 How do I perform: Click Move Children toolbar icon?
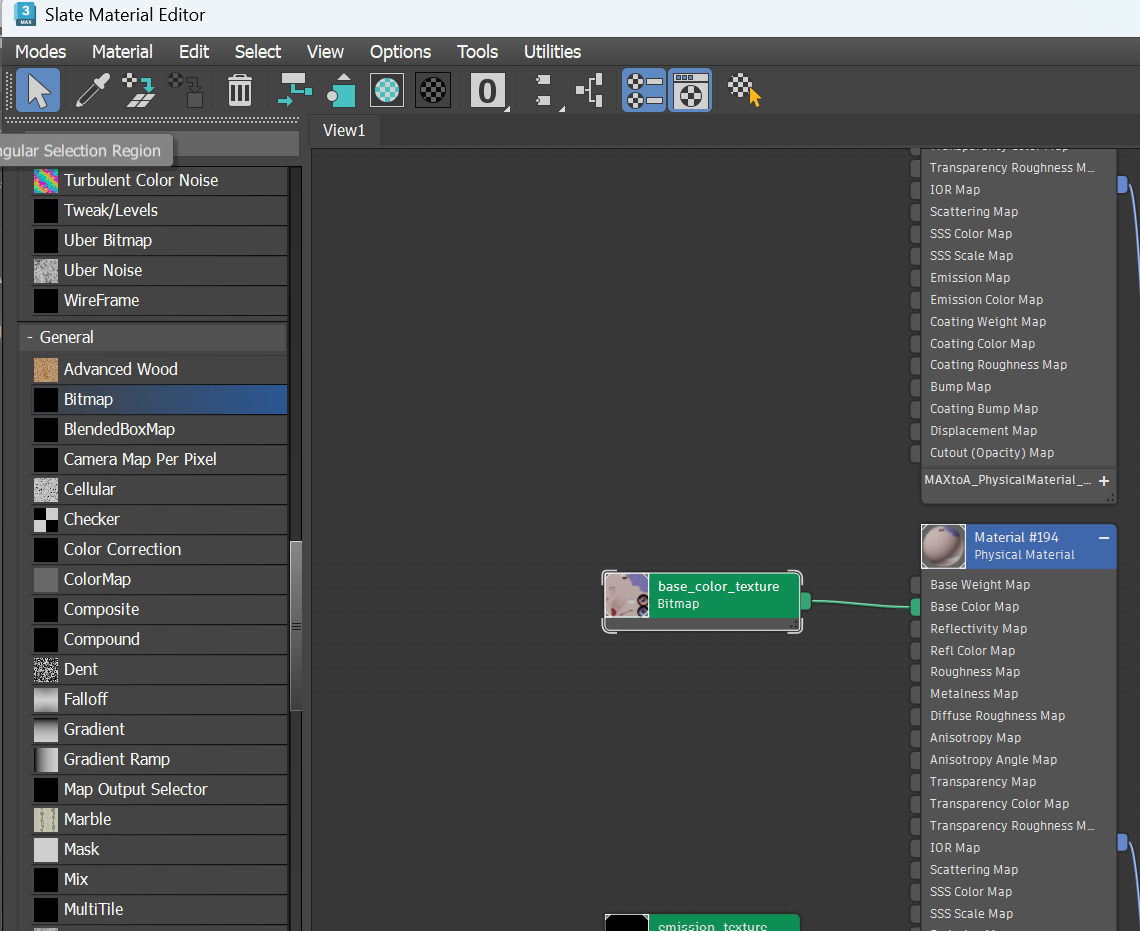295,91
